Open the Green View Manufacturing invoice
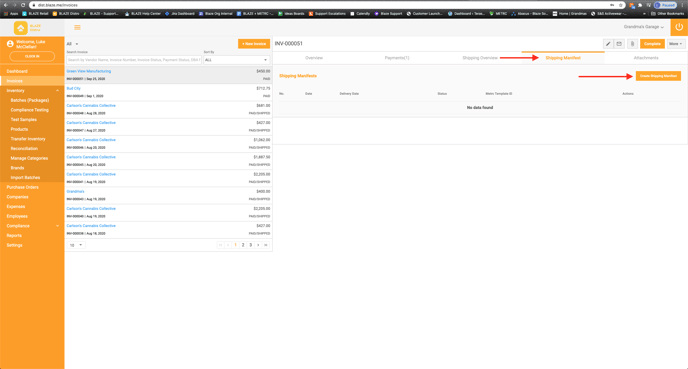Image resolution: width=688 pixels, height=369 pixels. 89,71
